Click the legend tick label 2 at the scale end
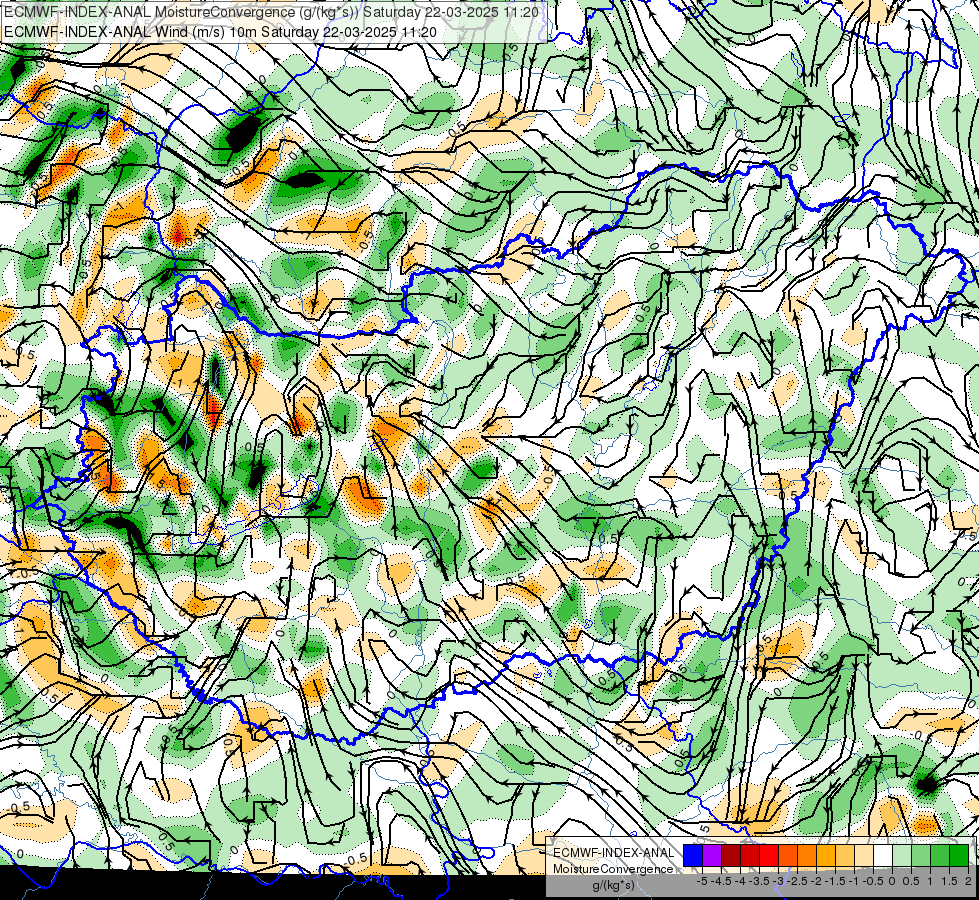 968,881
